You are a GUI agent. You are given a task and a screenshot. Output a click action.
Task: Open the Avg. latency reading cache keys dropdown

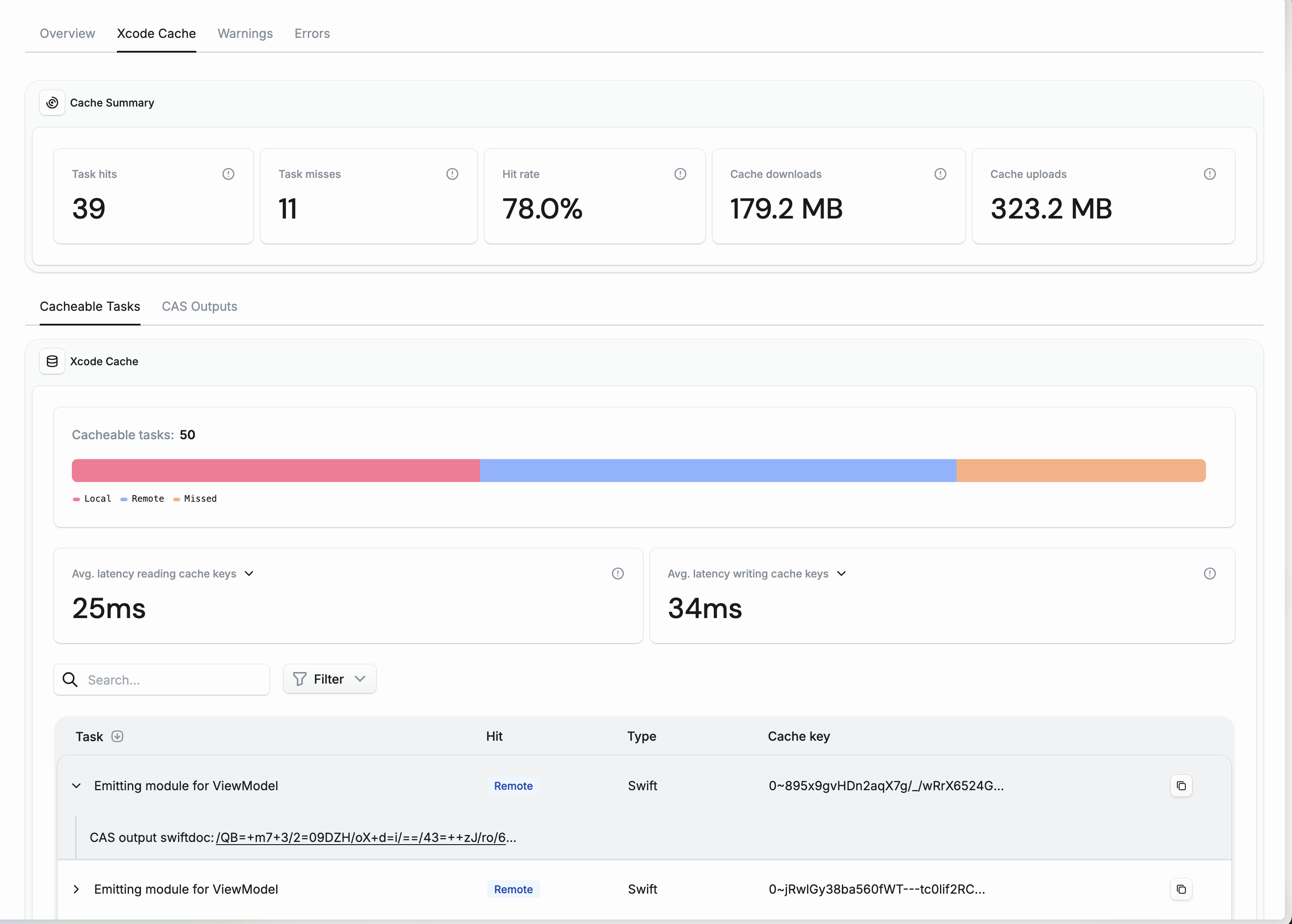(x=249, y=573)
